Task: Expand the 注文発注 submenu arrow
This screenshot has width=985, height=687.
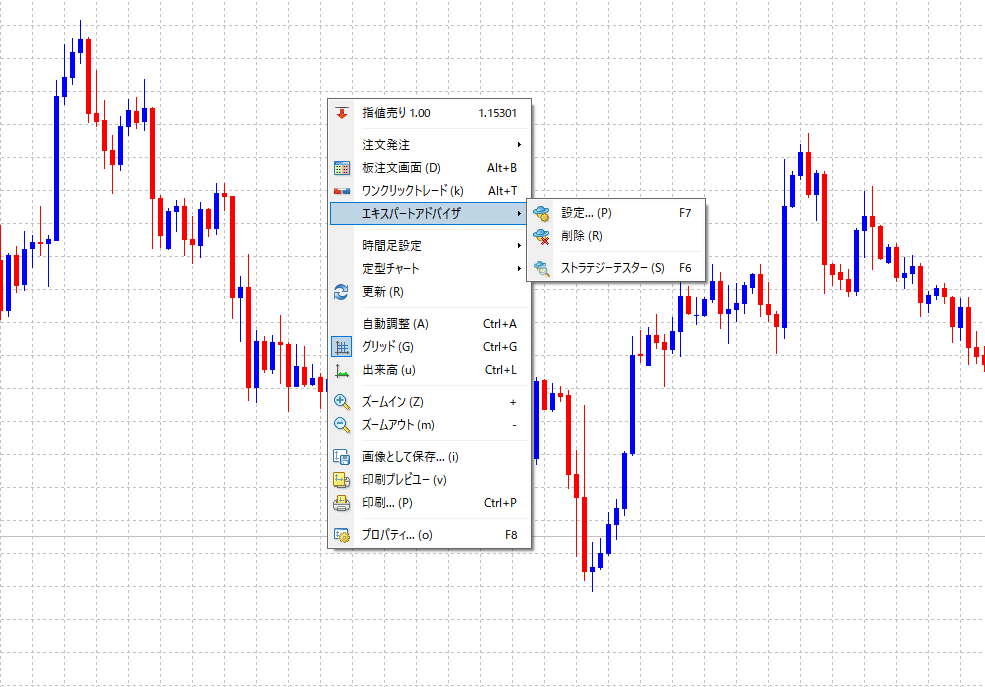Action: [519, 145]
